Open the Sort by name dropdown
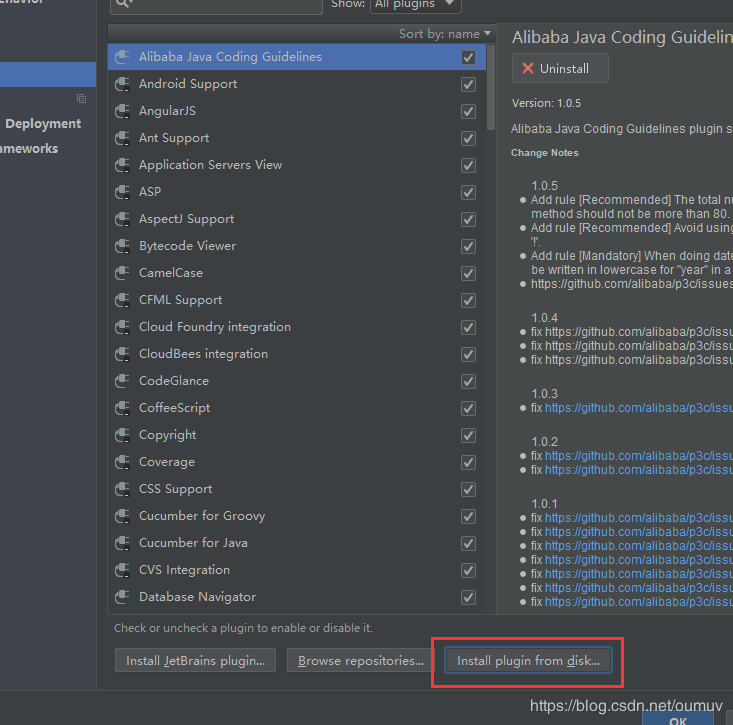 pos(445,34)
